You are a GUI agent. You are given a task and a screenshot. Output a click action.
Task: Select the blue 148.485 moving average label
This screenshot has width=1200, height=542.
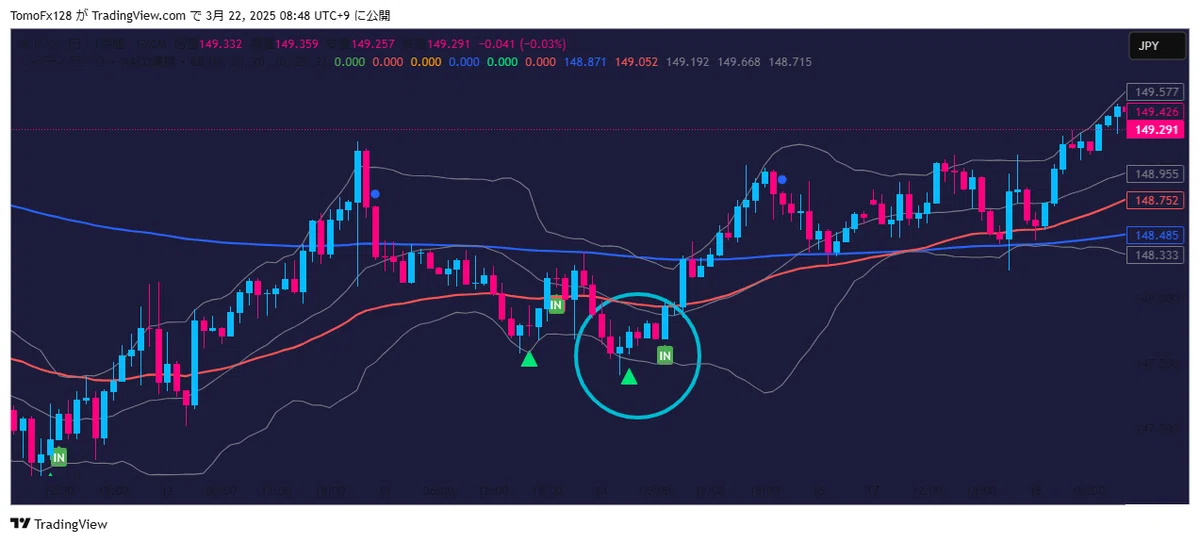click(x=1156, y=236)
